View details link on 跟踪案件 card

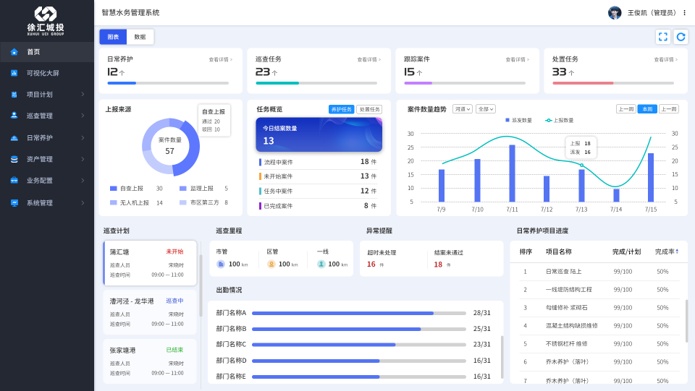517,59
